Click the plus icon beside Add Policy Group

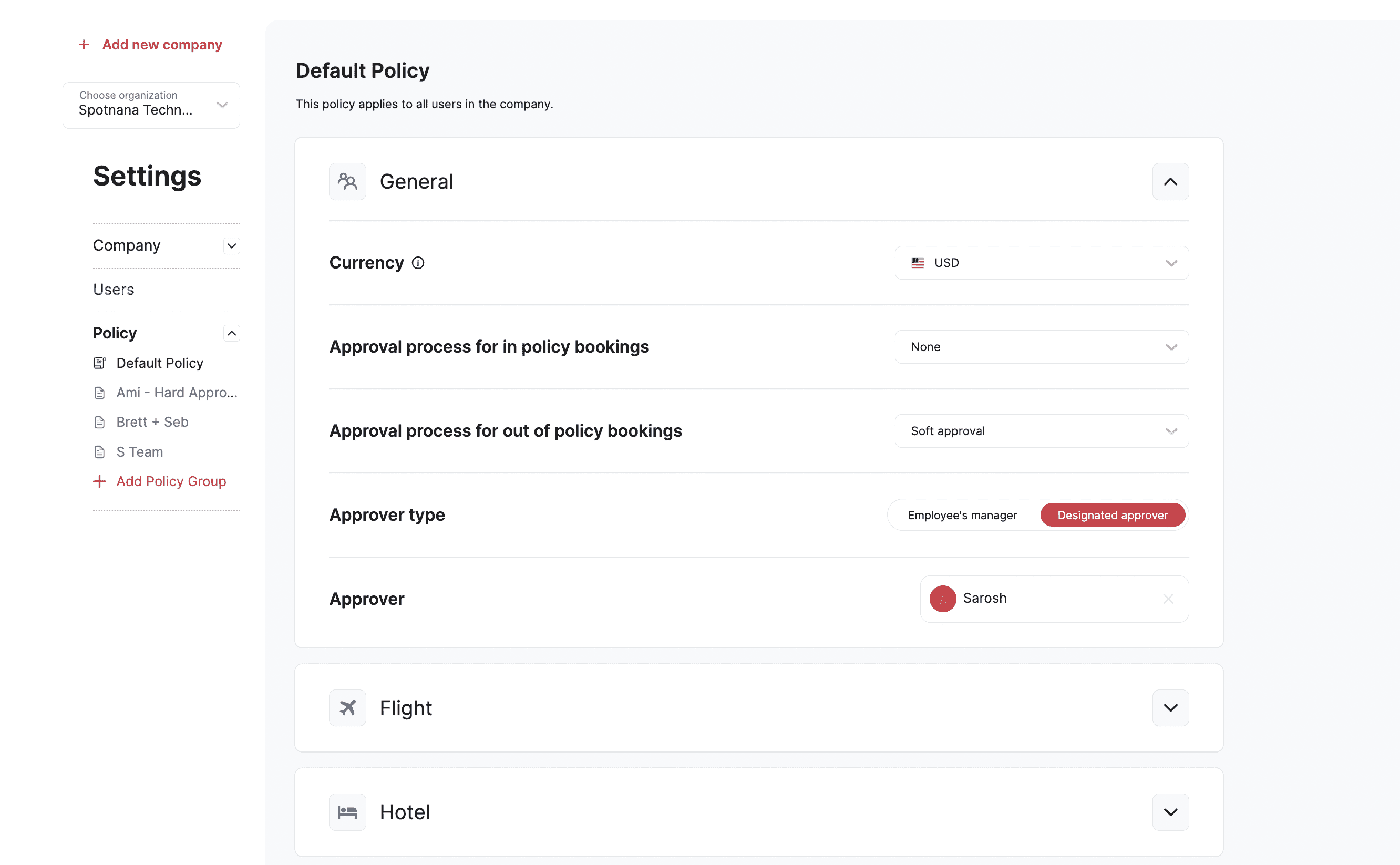[99, 481]
